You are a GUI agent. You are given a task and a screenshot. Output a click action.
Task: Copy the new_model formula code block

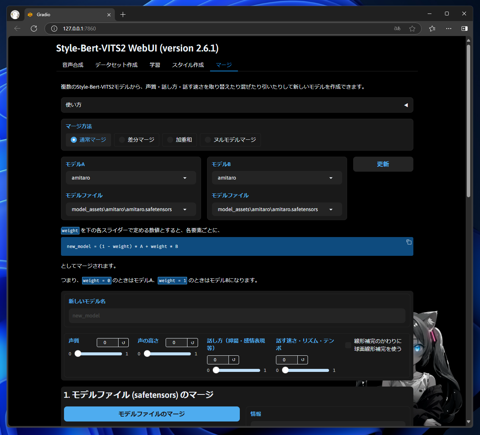click(409, 242)
